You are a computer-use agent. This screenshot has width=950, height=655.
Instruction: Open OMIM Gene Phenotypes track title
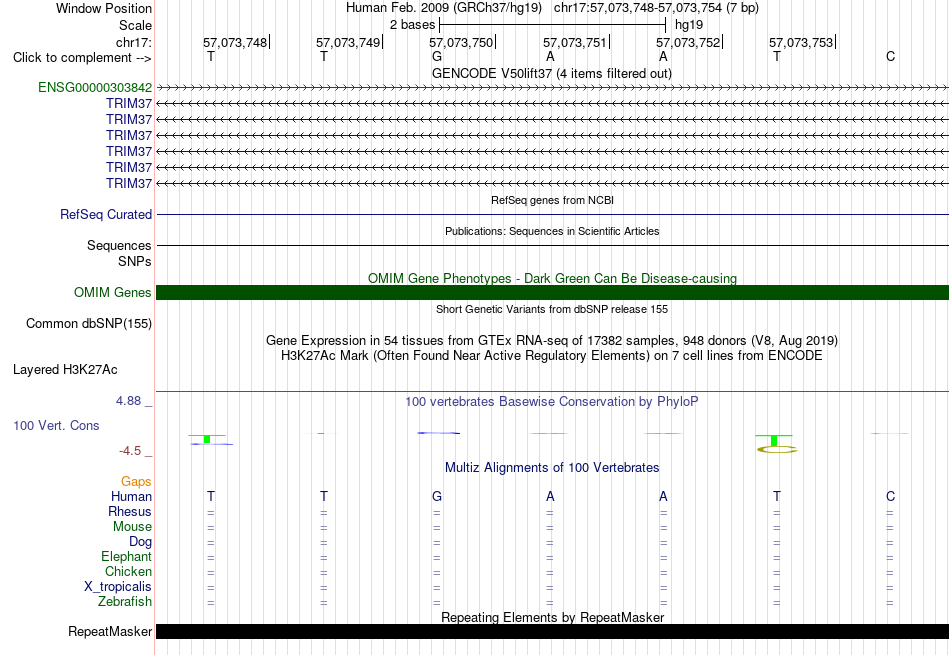point(552,278)
